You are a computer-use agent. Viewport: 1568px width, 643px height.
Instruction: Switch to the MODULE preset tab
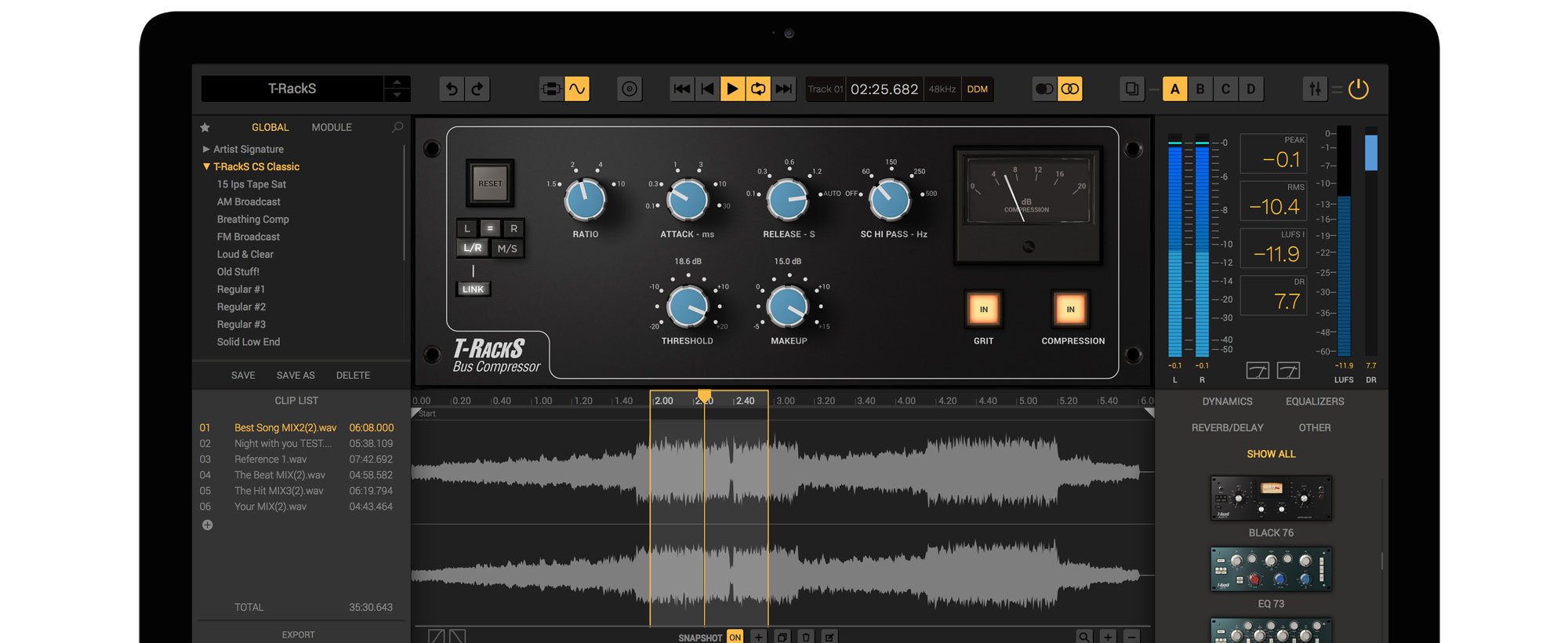tap(332, 127)
